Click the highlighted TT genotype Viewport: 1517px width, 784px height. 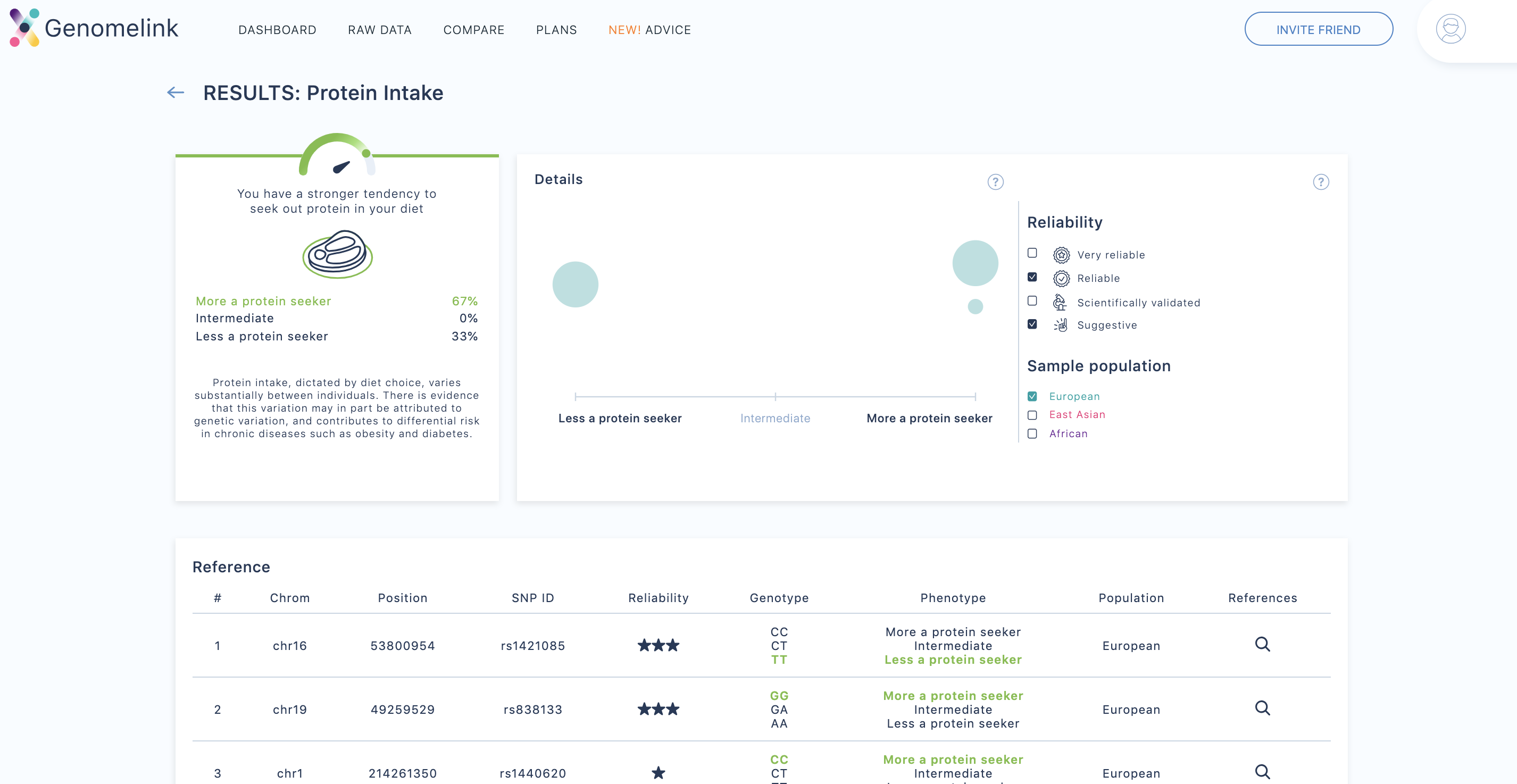click(x=779, y=660)
